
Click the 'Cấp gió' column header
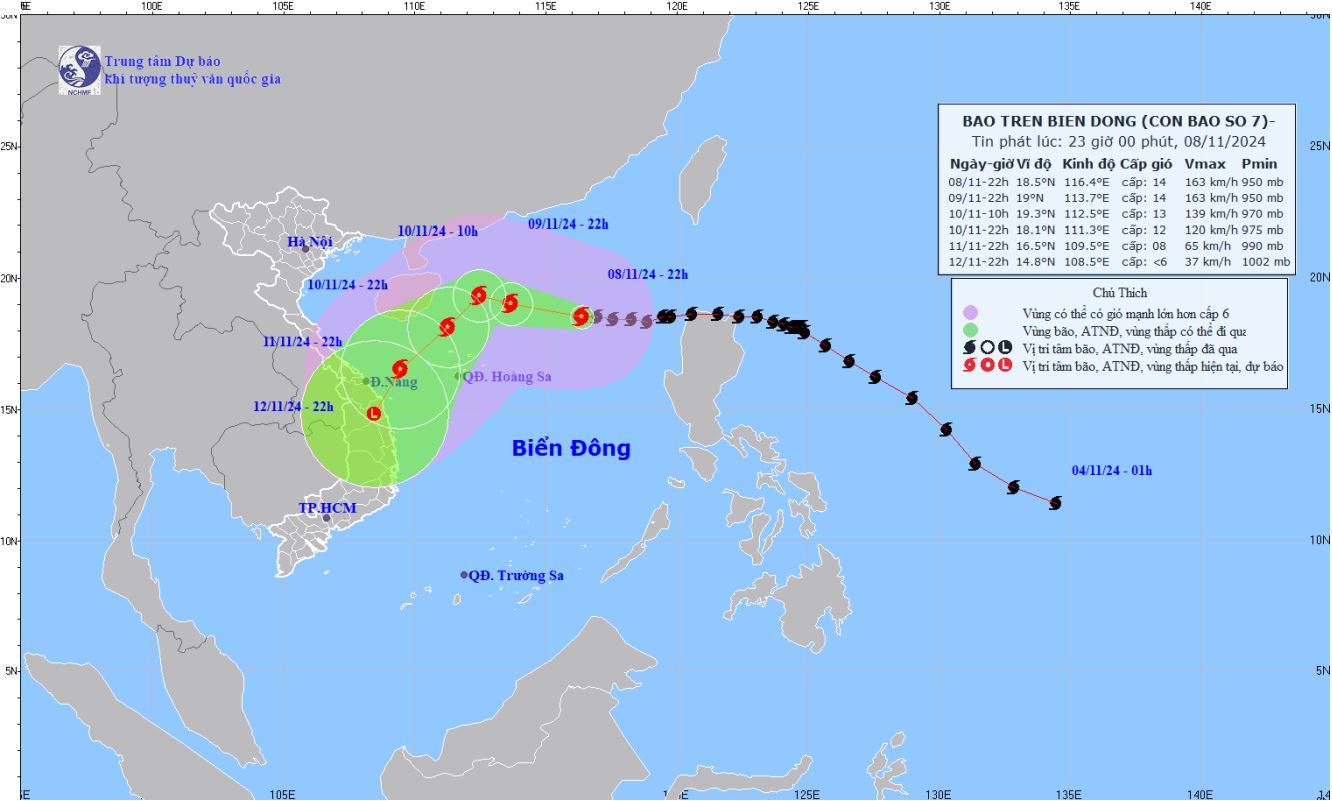1145,163
